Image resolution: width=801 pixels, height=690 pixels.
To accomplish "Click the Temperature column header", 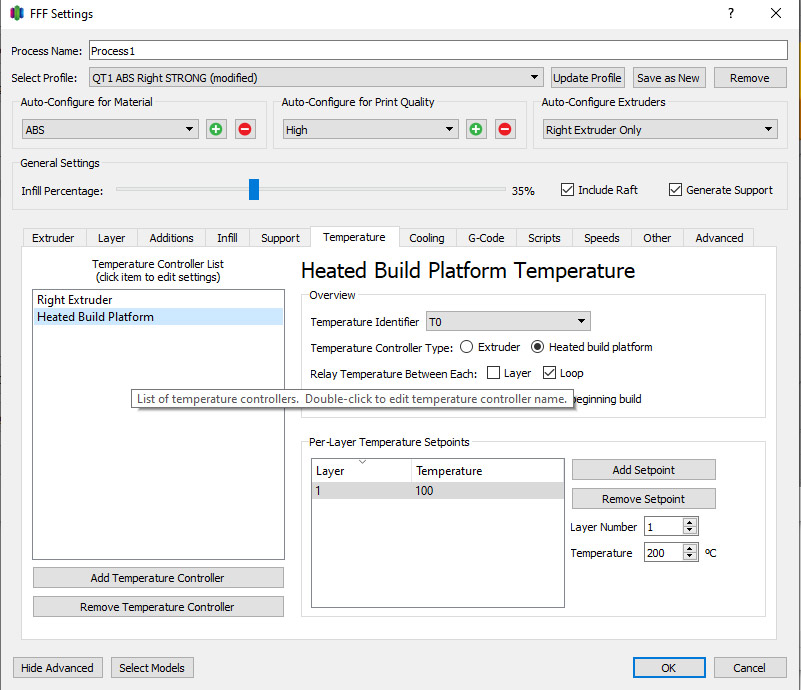I will coord(487,470).
